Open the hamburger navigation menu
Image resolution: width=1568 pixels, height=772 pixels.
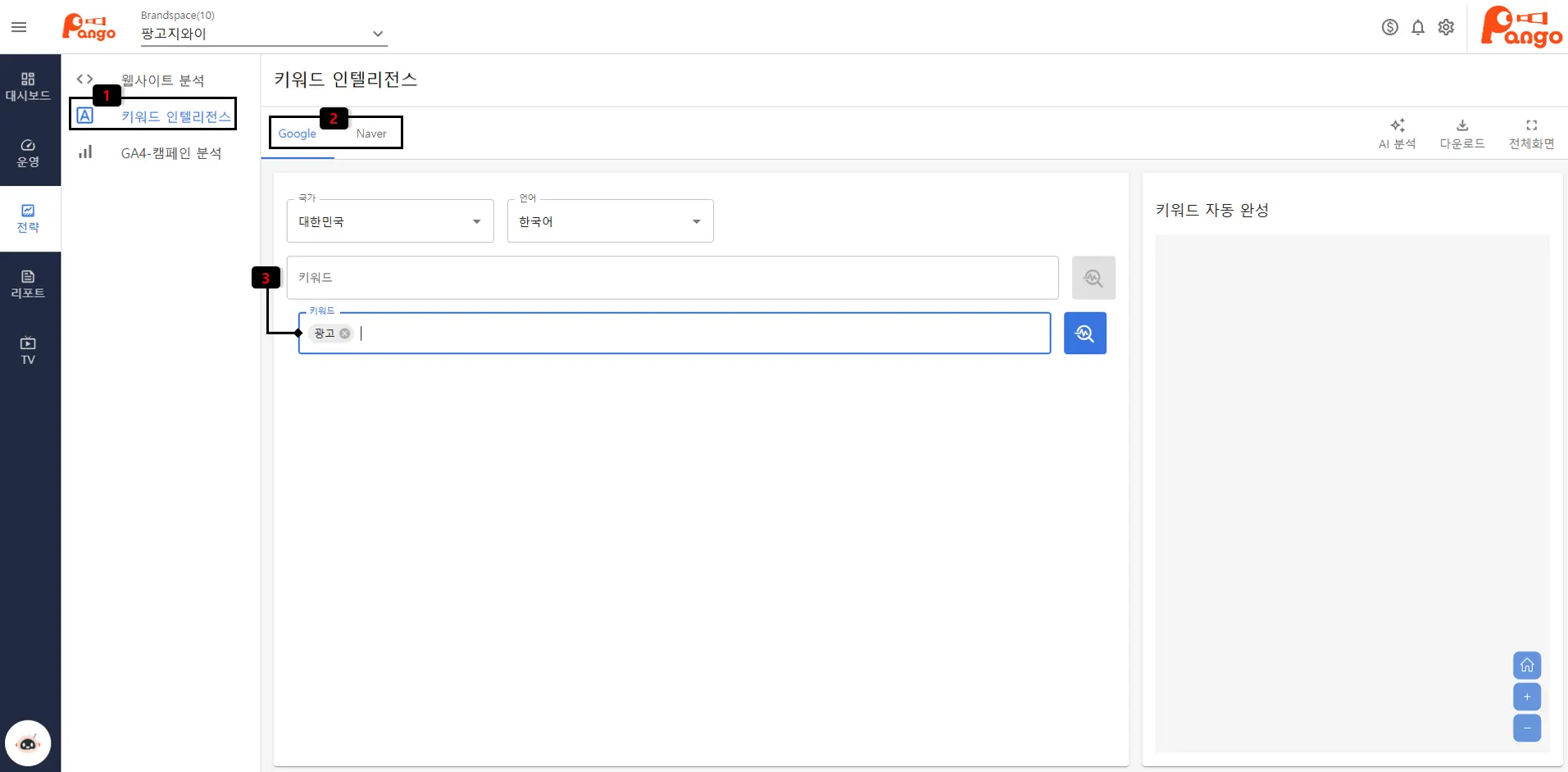tap(19, 27)
